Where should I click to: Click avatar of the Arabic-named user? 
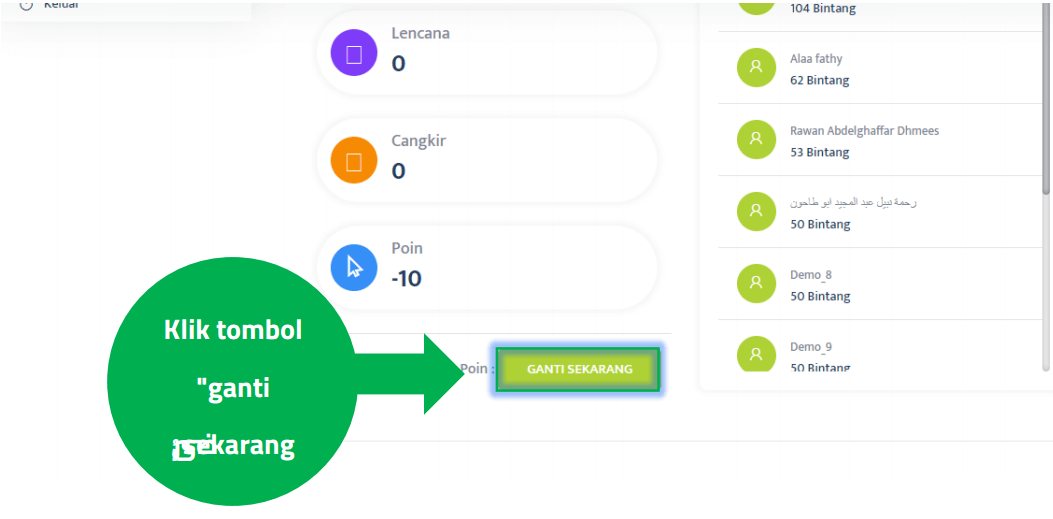pos(756,212)
